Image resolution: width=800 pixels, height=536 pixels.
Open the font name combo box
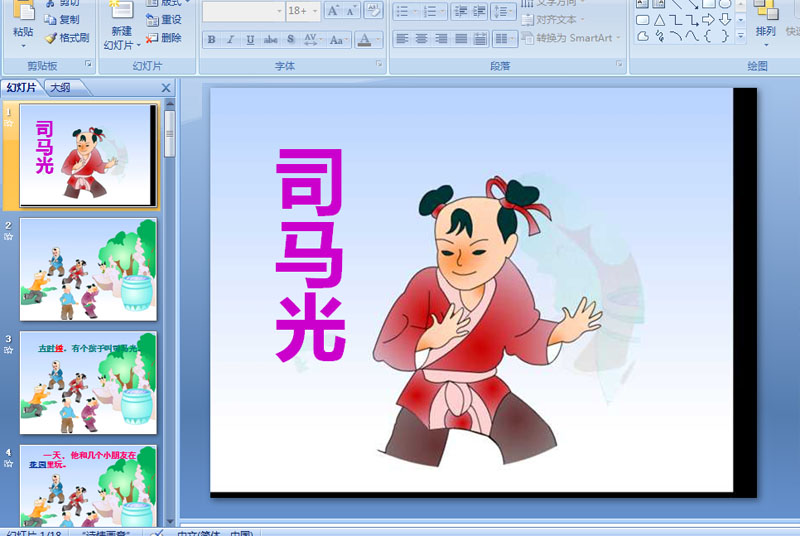tap(243, 11)
